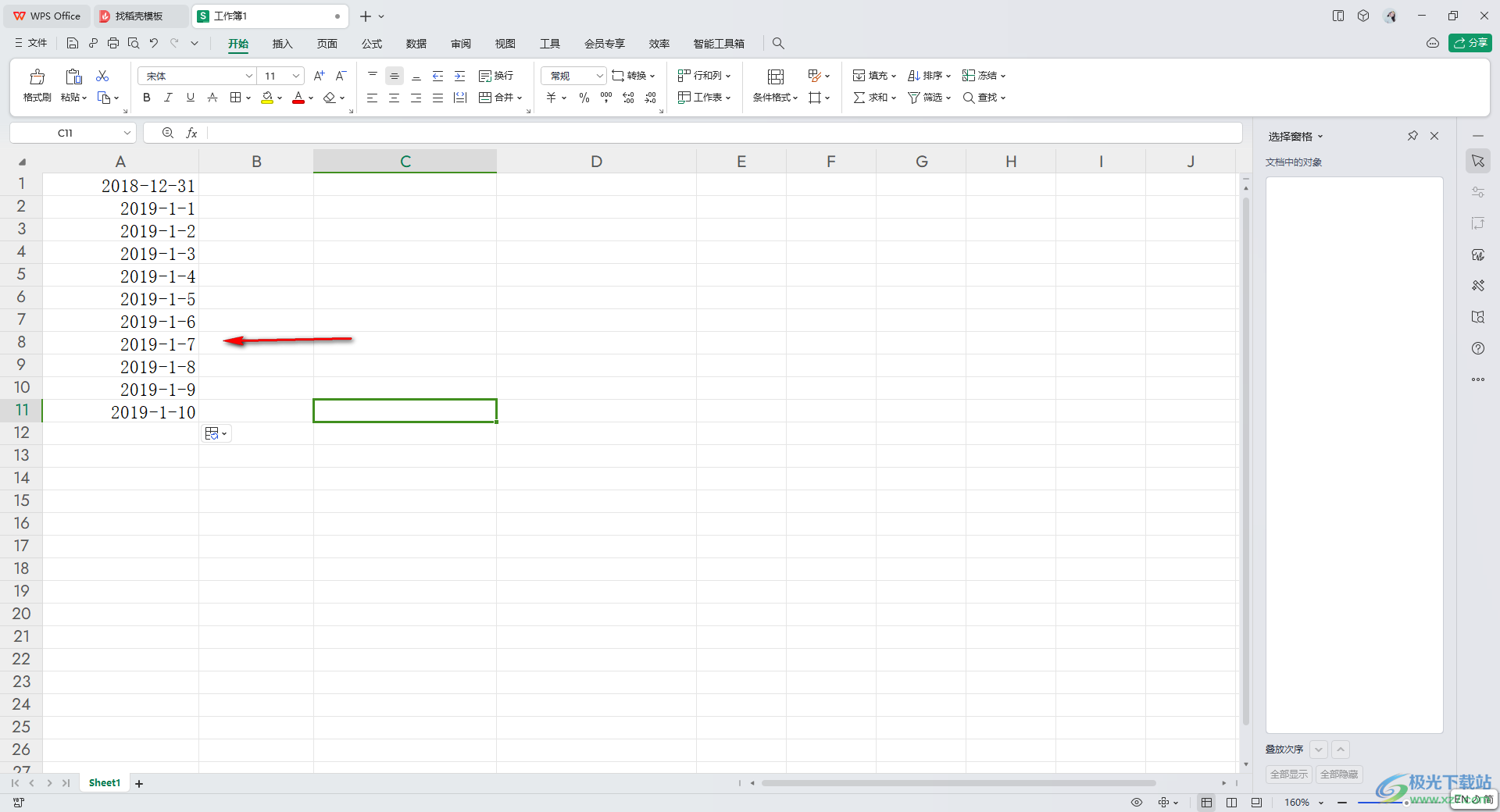Pin the selection pane (pushpin icon)
The image size is (1500, 812).
click(x=1412, y=136)
